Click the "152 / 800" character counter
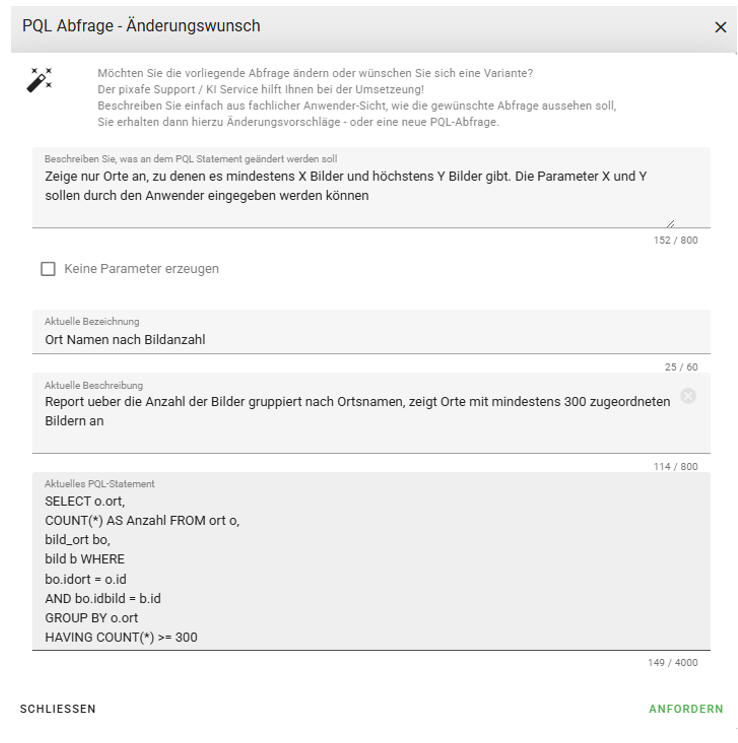This screenshot has height=743, width=738. pos(675,240)
